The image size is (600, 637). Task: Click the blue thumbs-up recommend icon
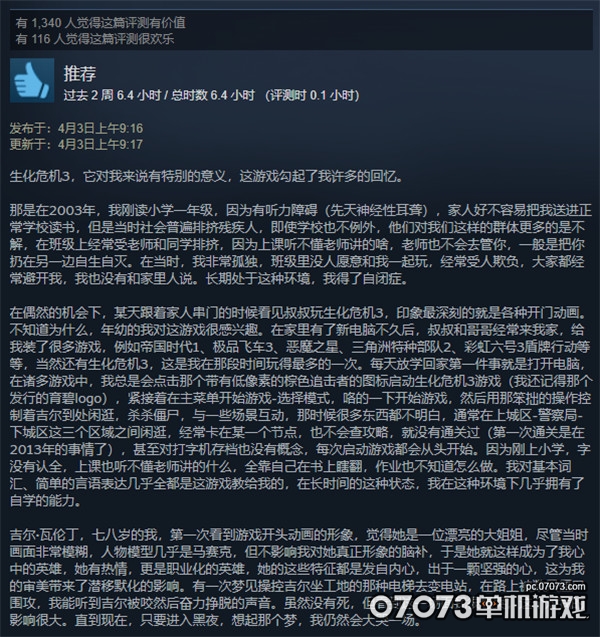tap(32, 80)
